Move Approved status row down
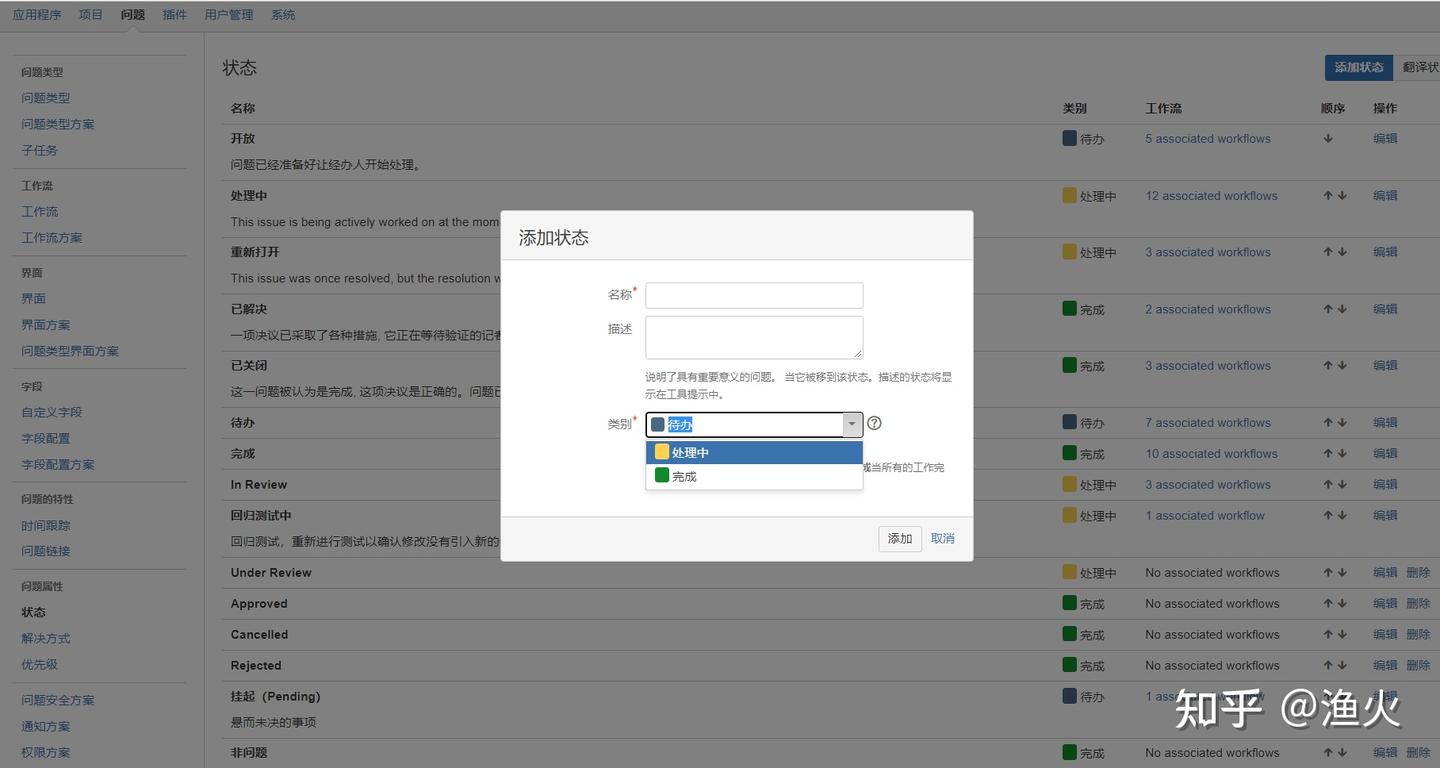Screen dimensions: 1440x768 coord(1342,604)
